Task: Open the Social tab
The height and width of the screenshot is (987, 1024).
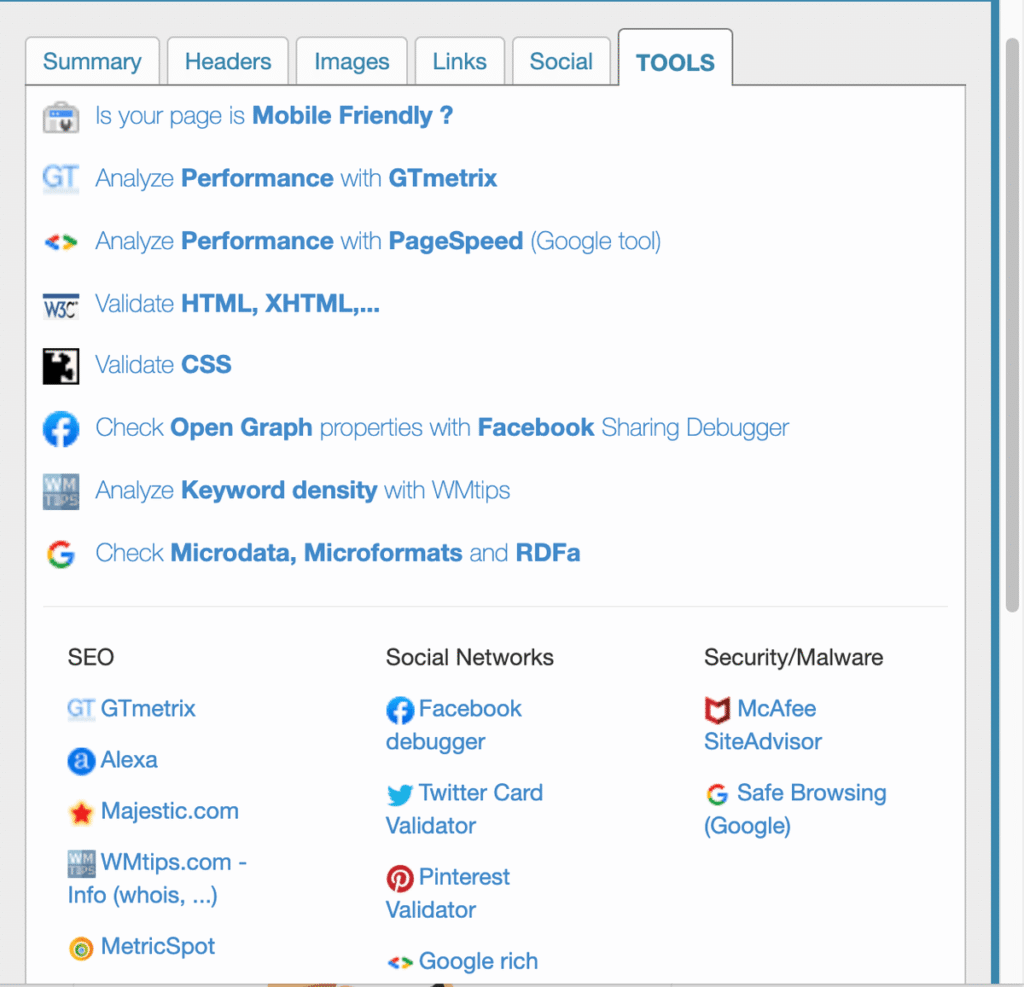Action: tap(561, 61)
